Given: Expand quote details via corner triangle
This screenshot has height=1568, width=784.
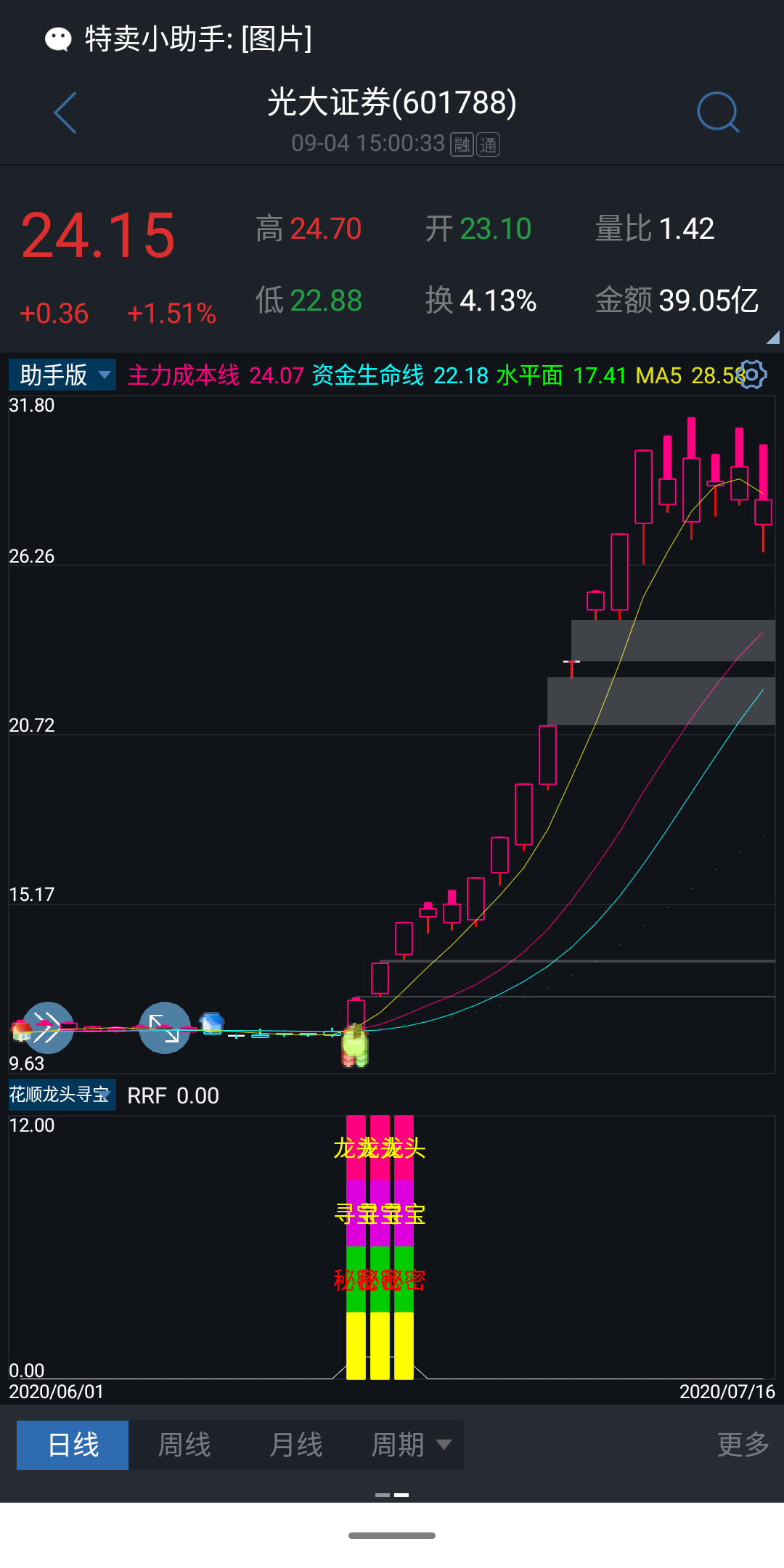Looking at the screenshot, I should [772, 338].
